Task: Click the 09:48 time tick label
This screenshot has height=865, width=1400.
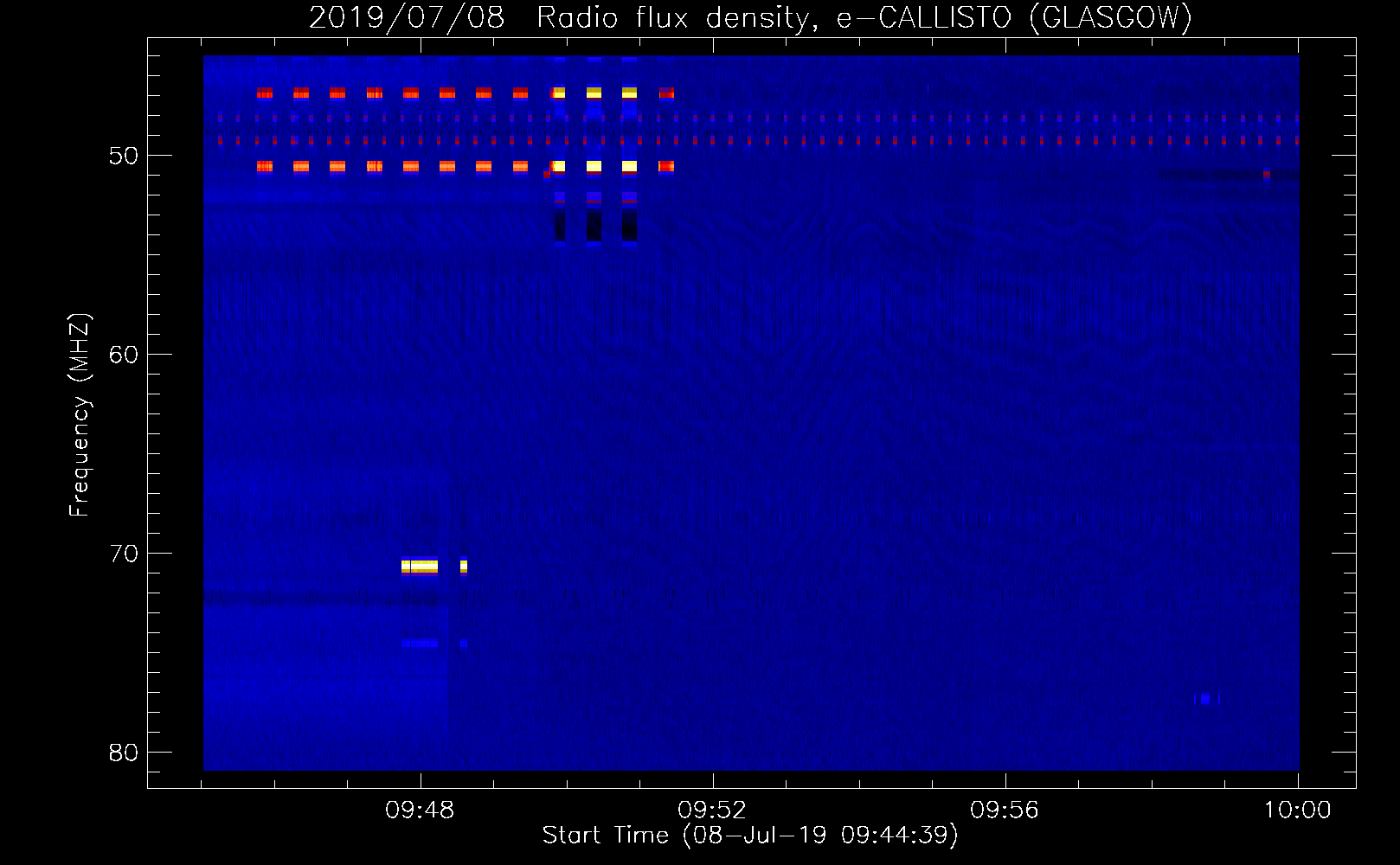Action: [421, 811]
